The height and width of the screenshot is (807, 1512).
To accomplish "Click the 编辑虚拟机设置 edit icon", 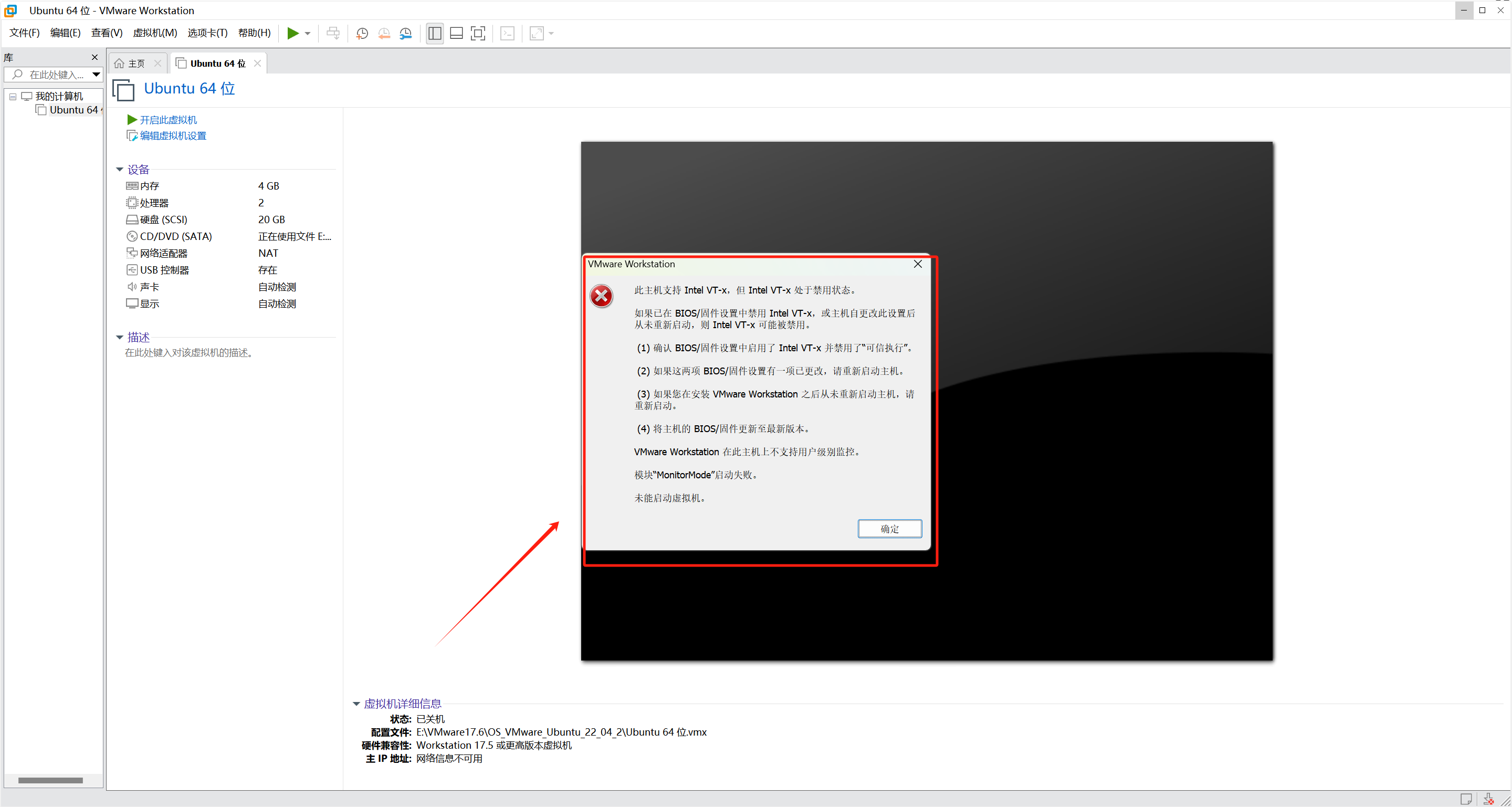I will [x=132, y=135].
